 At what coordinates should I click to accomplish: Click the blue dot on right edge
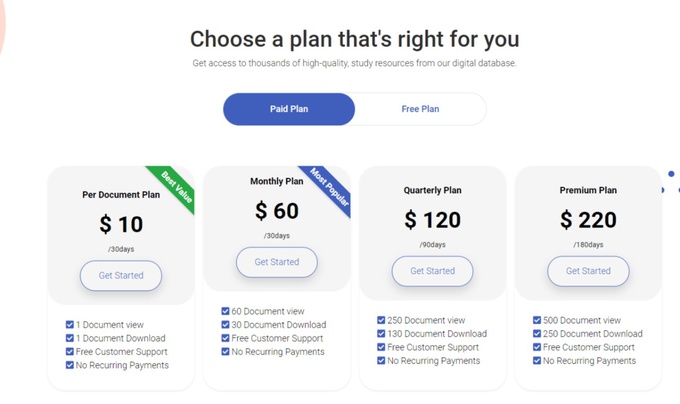click(x=671, y=174)
